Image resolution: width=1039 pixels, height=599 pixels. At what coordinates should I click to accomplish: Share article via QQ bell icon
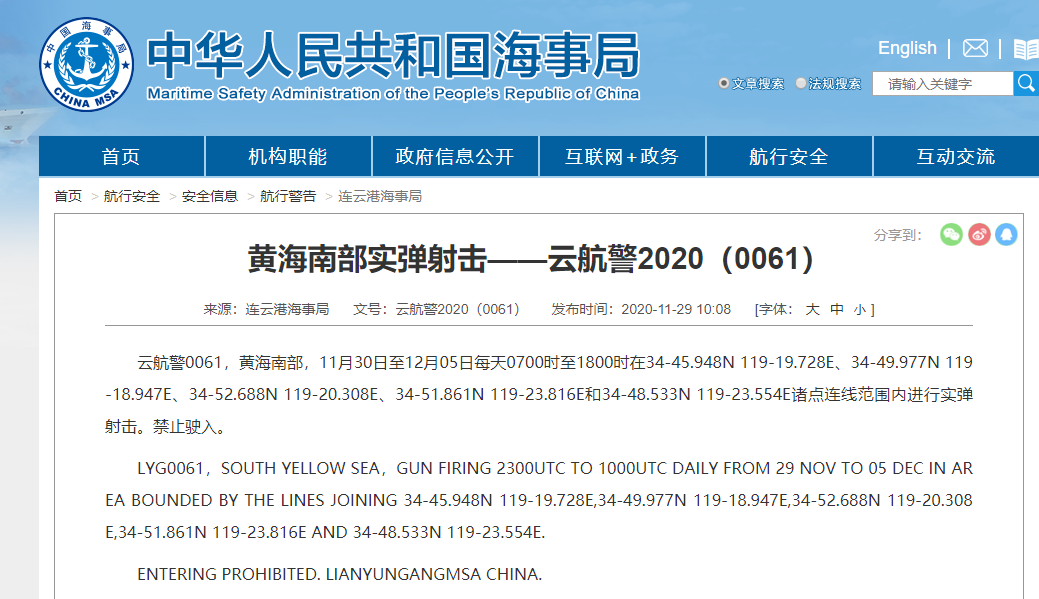pyautogui.click(x=1006, y=235)
